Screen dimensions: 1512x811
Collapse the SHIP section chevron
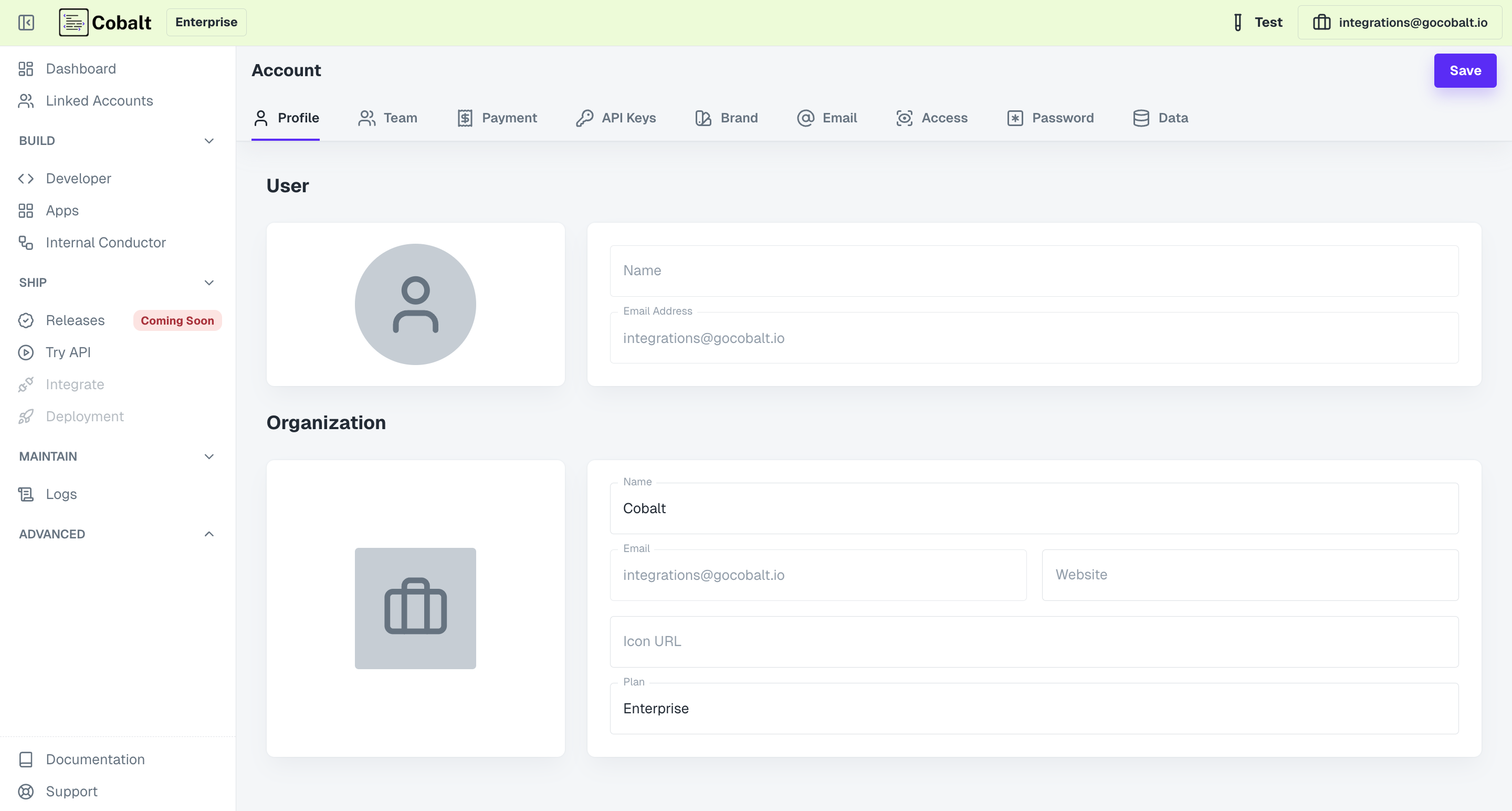click(x=208, y=283)
